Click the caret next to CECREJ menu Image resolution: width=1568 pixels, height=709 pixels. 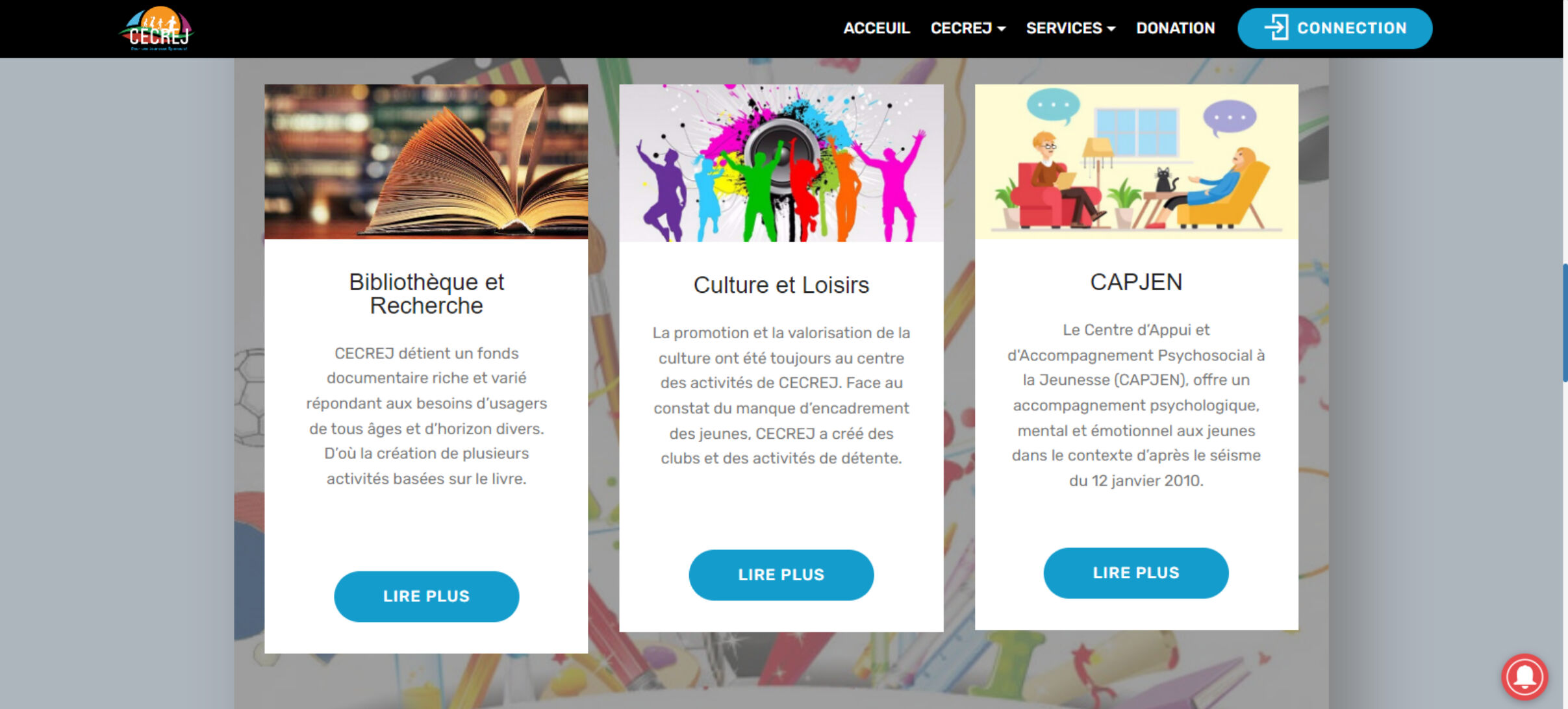click(x=1001, y=29)
